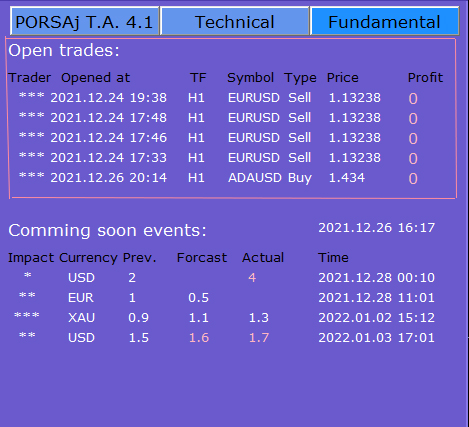Select the Open trades heading

(x=64, y=51)
